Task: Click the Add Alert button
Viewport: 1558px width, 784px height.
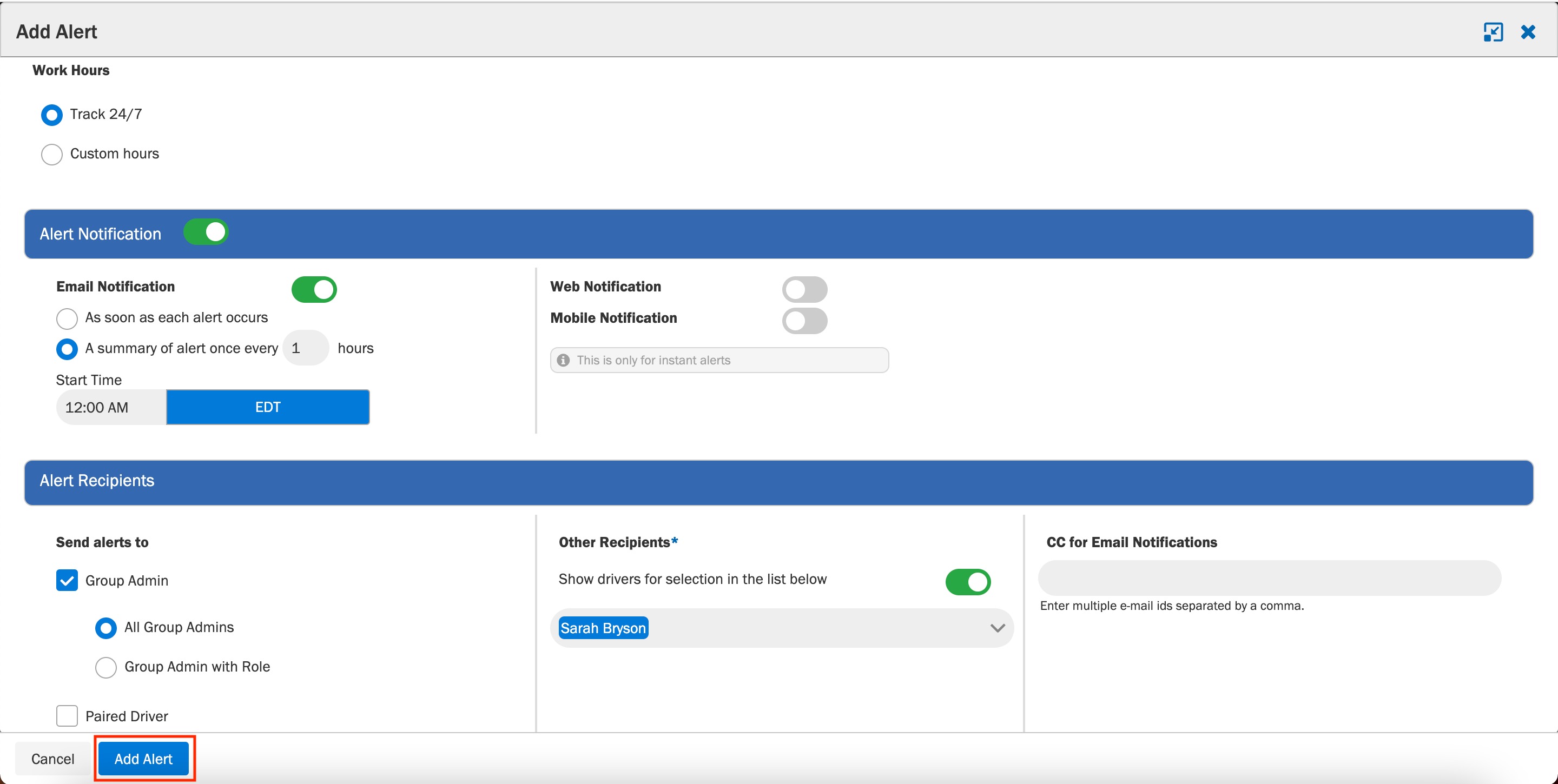Action: click(143, 759)
